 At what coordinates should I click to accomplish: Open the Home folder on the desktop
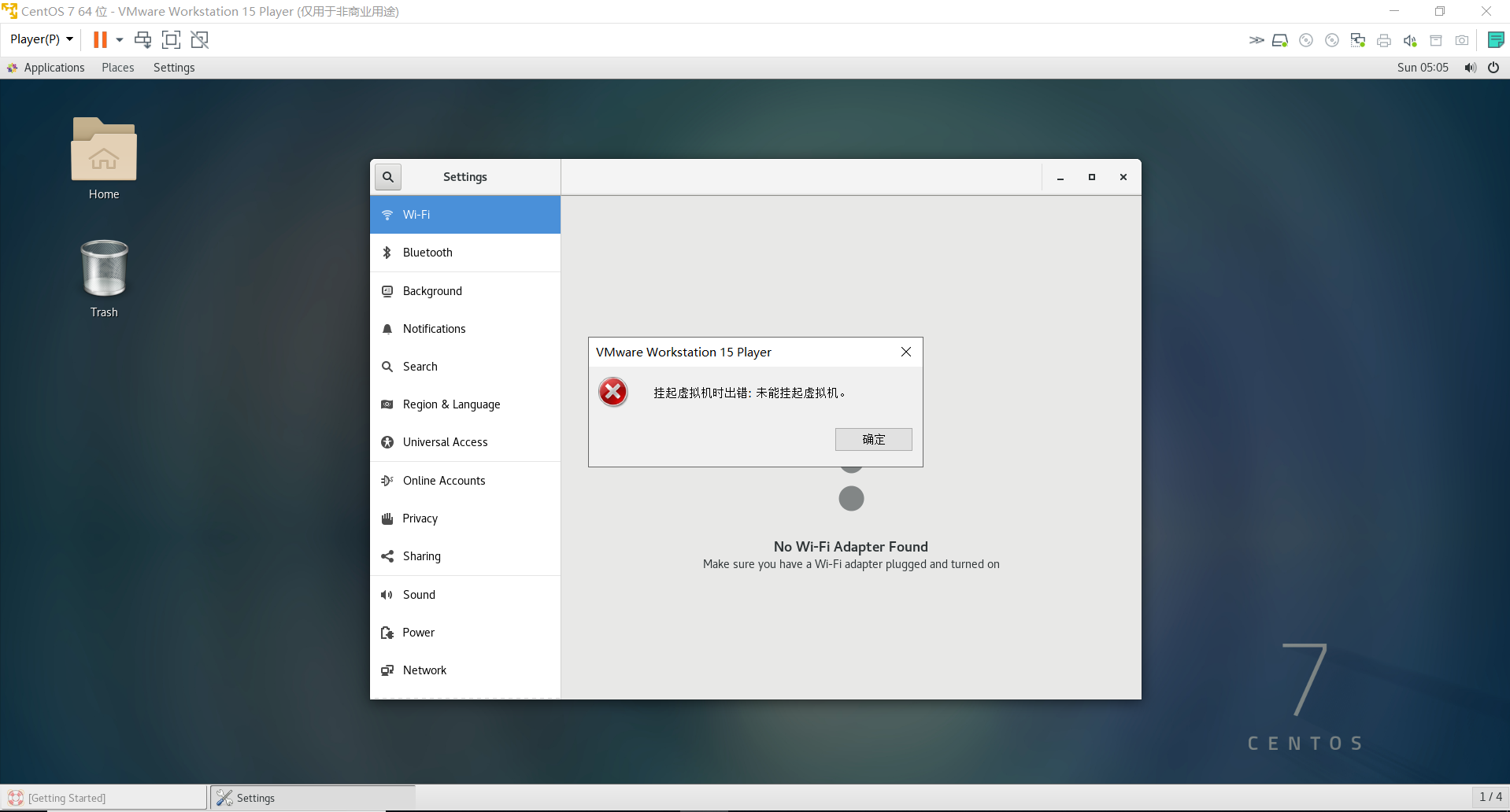[104, 159]
